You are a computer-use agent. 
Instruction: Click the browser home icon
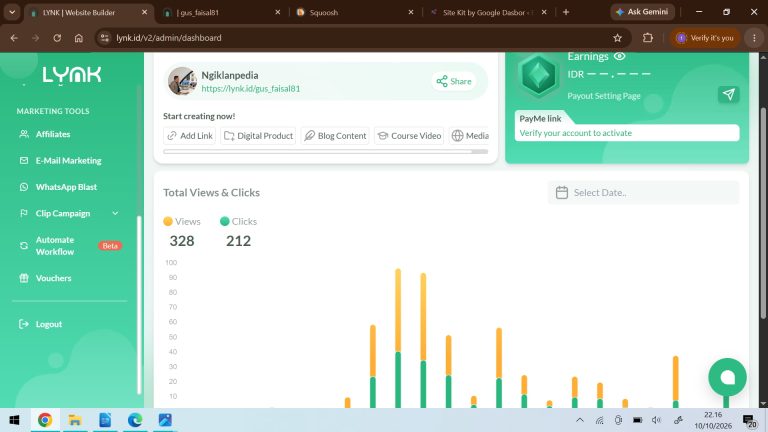click(x=79, y=38)
